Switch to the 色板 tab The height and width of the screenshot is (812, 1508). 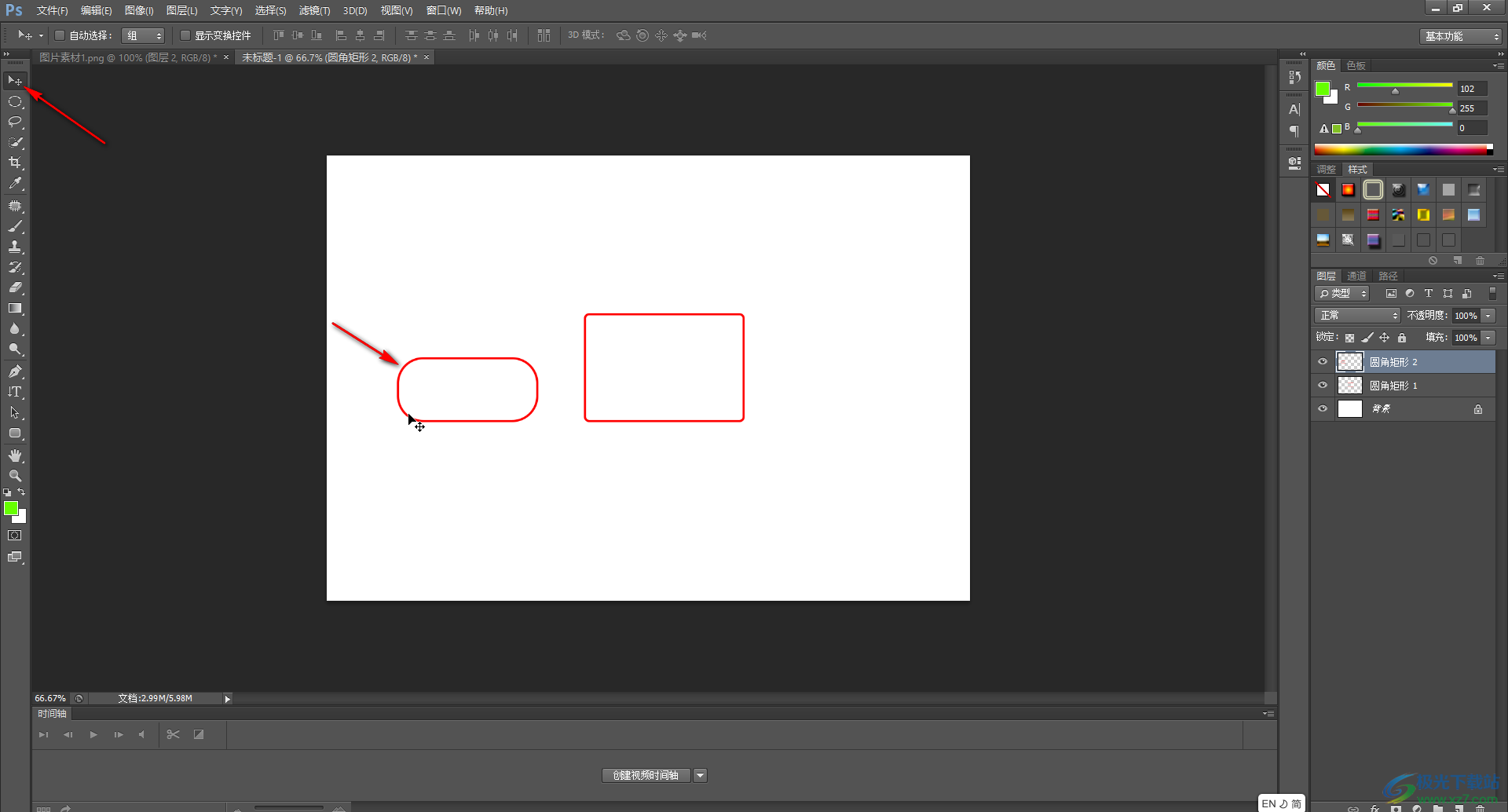point(1356,65)
